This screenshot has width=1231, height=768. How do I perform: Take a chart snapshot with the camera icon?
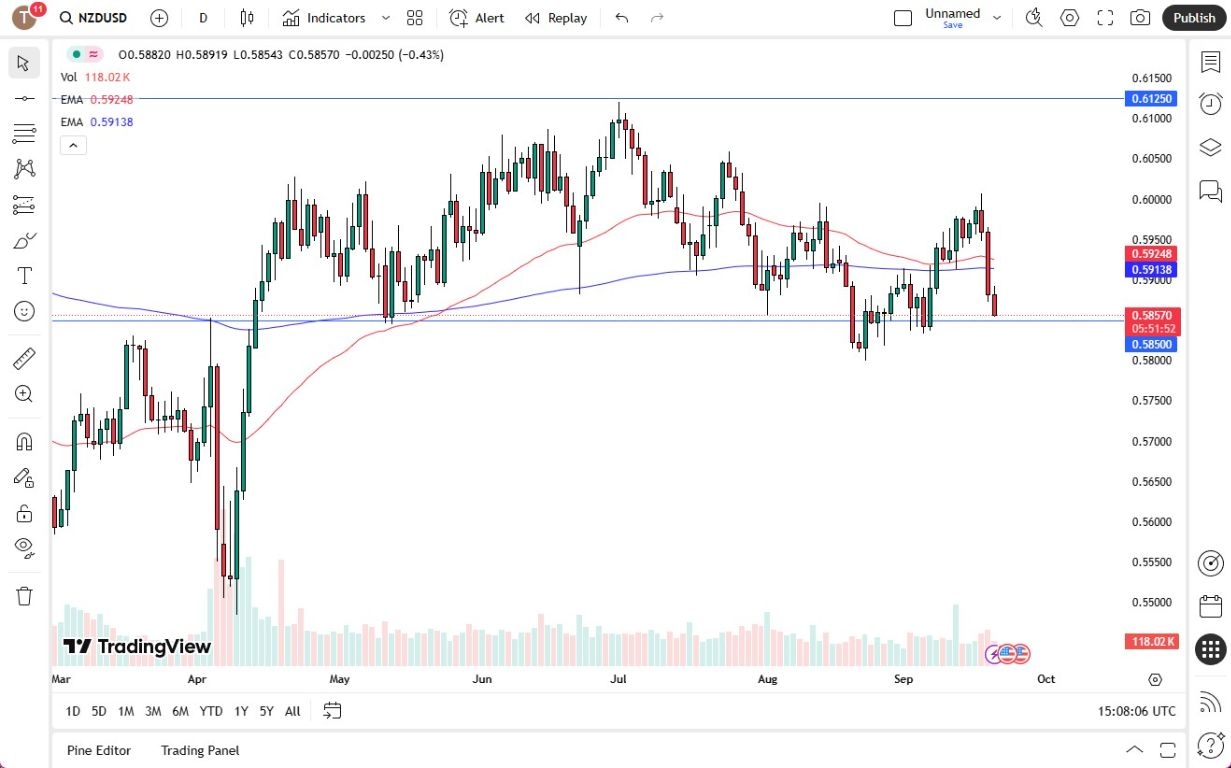(x=1139, y=17)
